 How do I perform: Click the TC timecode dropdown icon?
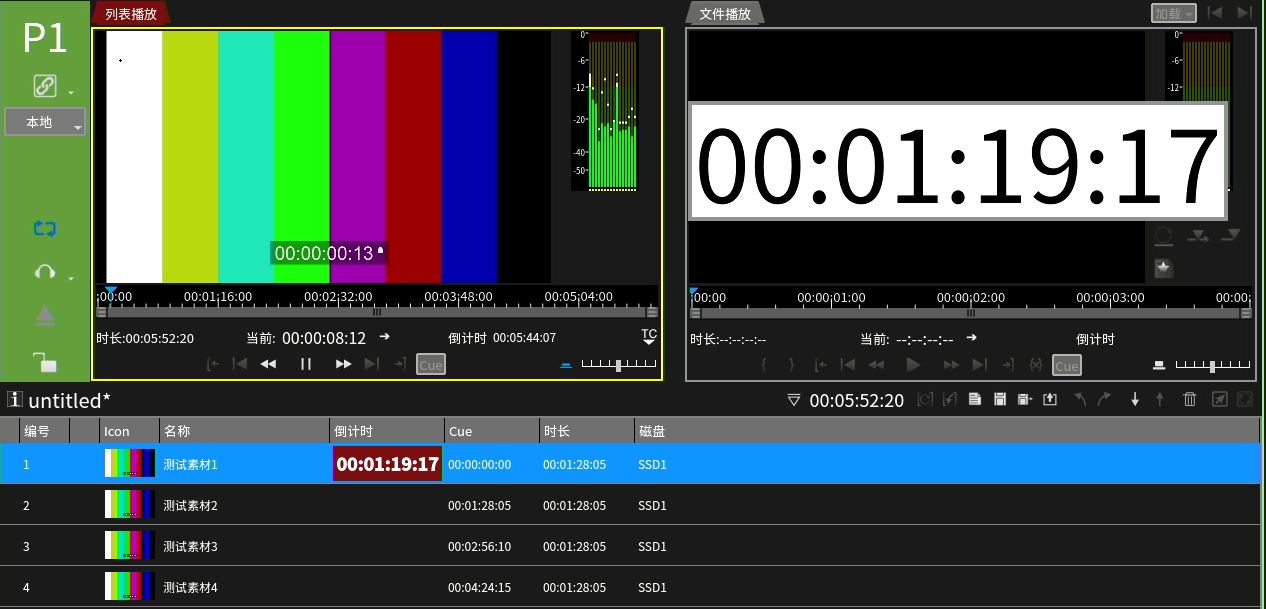coord(649,336)
